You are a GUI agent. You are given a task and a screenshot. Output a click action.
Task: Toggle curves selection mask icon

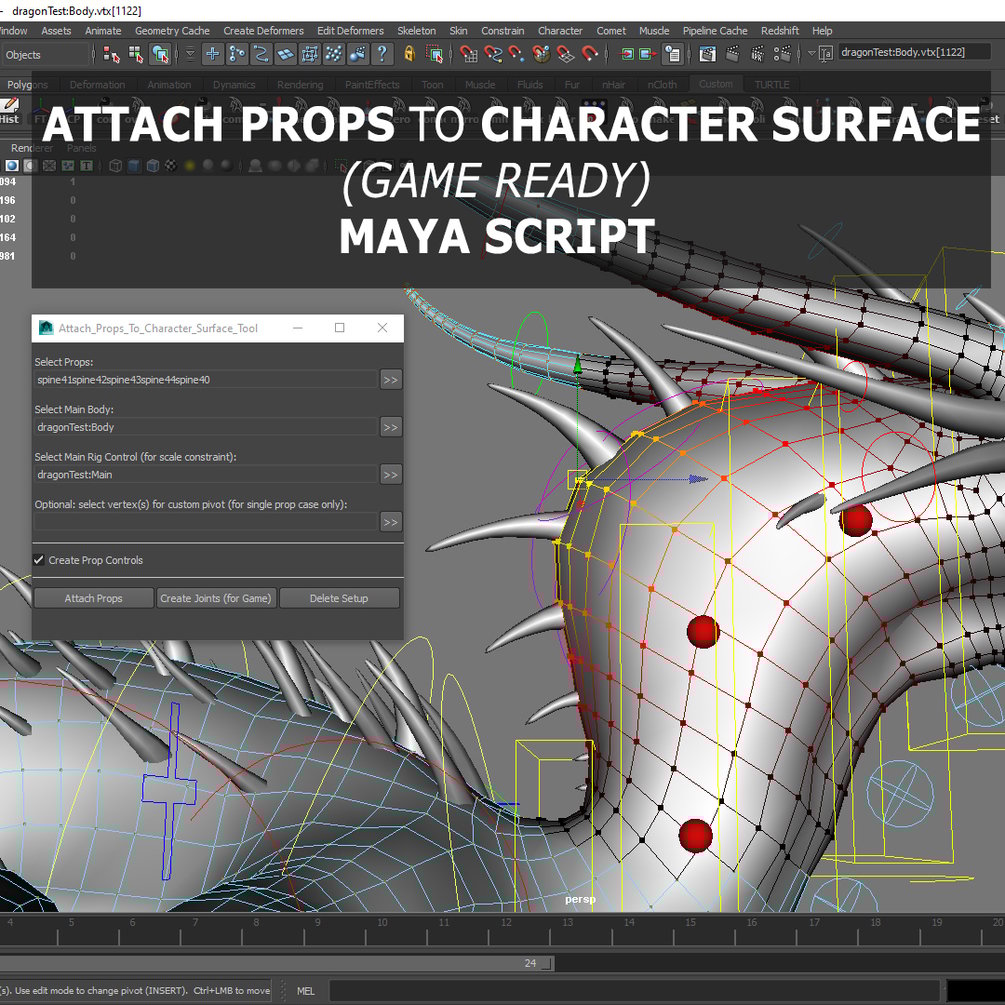261,55
